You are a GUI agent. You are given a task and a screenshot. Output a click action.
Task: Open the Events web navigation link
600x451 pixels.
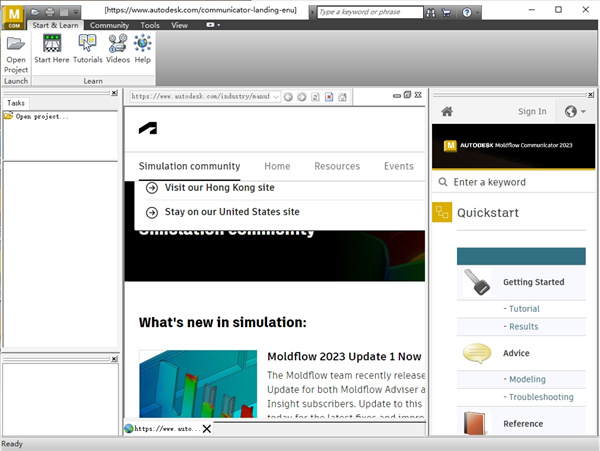(399, 166)
